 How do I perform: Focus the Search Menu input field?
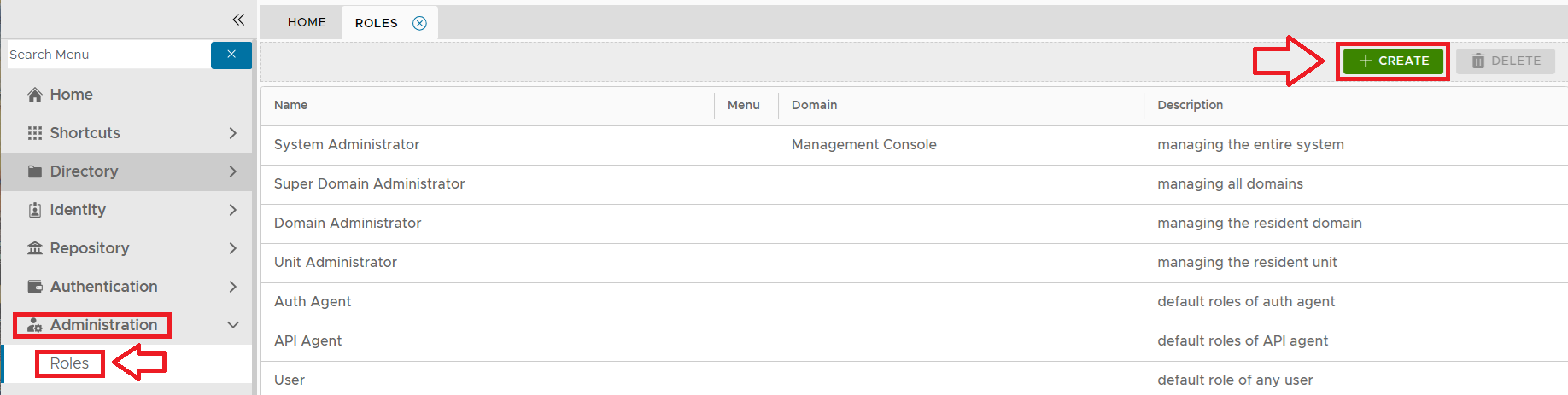(x=108, y=55)
